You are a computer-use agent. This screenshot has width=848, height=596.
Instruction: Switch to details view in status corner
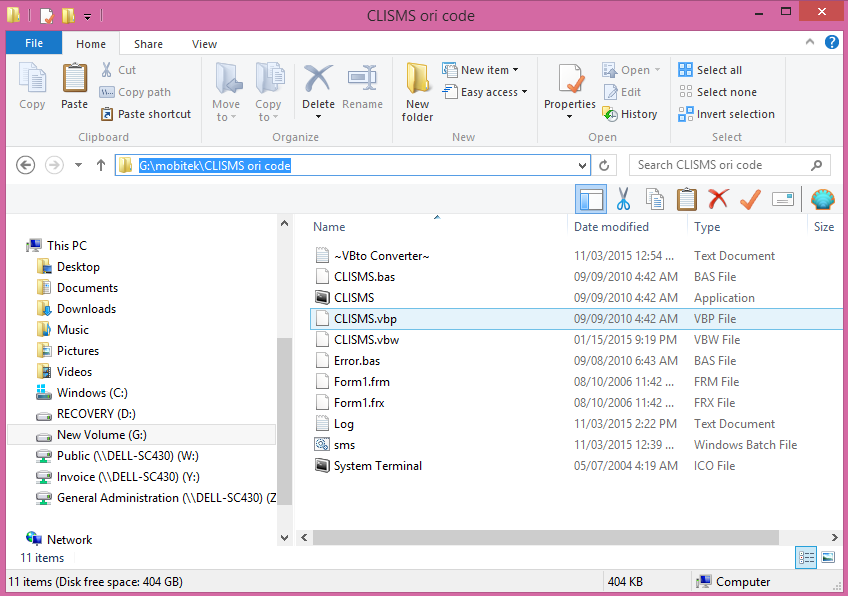point(805,557)
